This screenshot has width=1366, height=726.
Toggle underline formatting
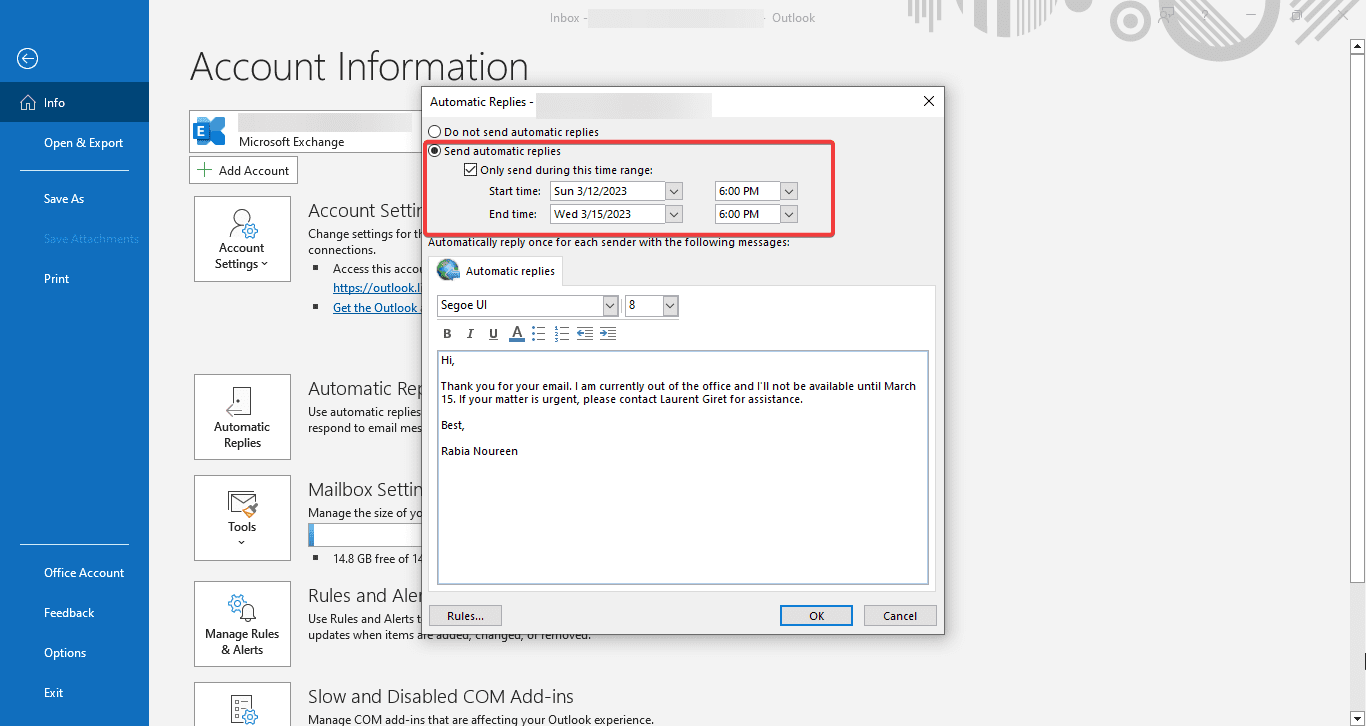[x=493, y=333]
